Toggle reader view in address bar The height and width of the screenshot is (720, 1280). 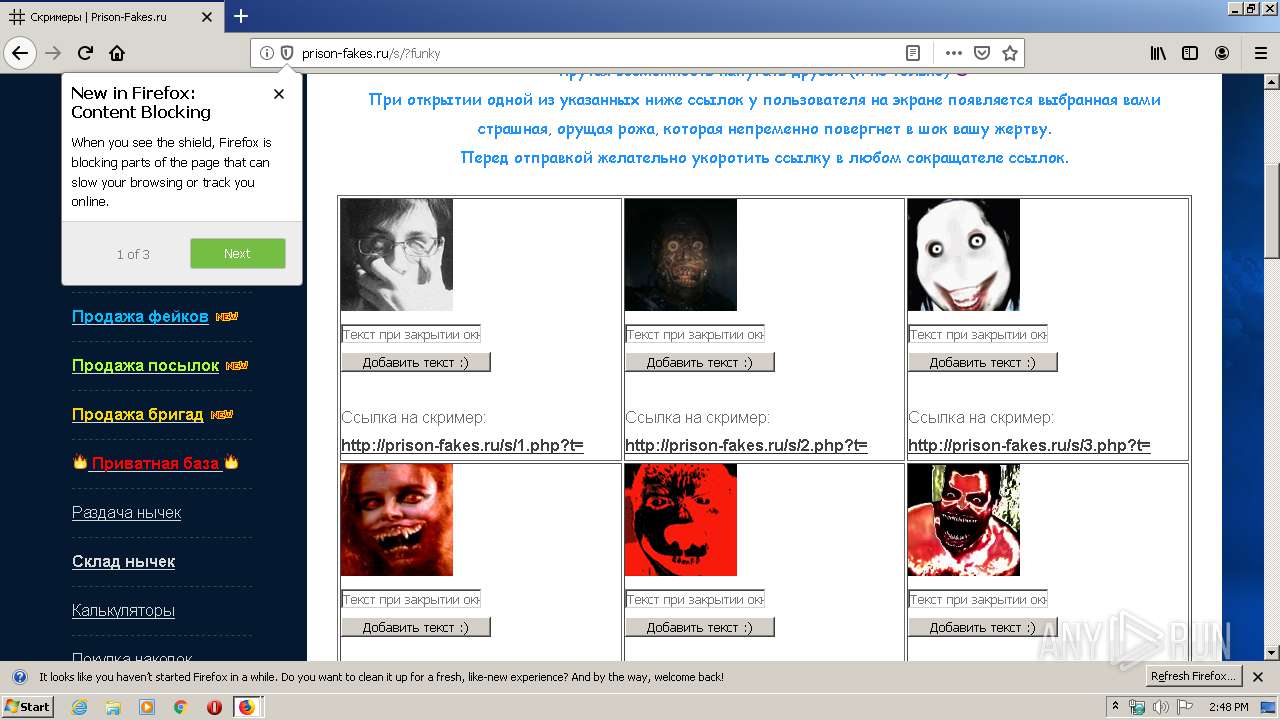pyautogui.click(x=913, y=53)
